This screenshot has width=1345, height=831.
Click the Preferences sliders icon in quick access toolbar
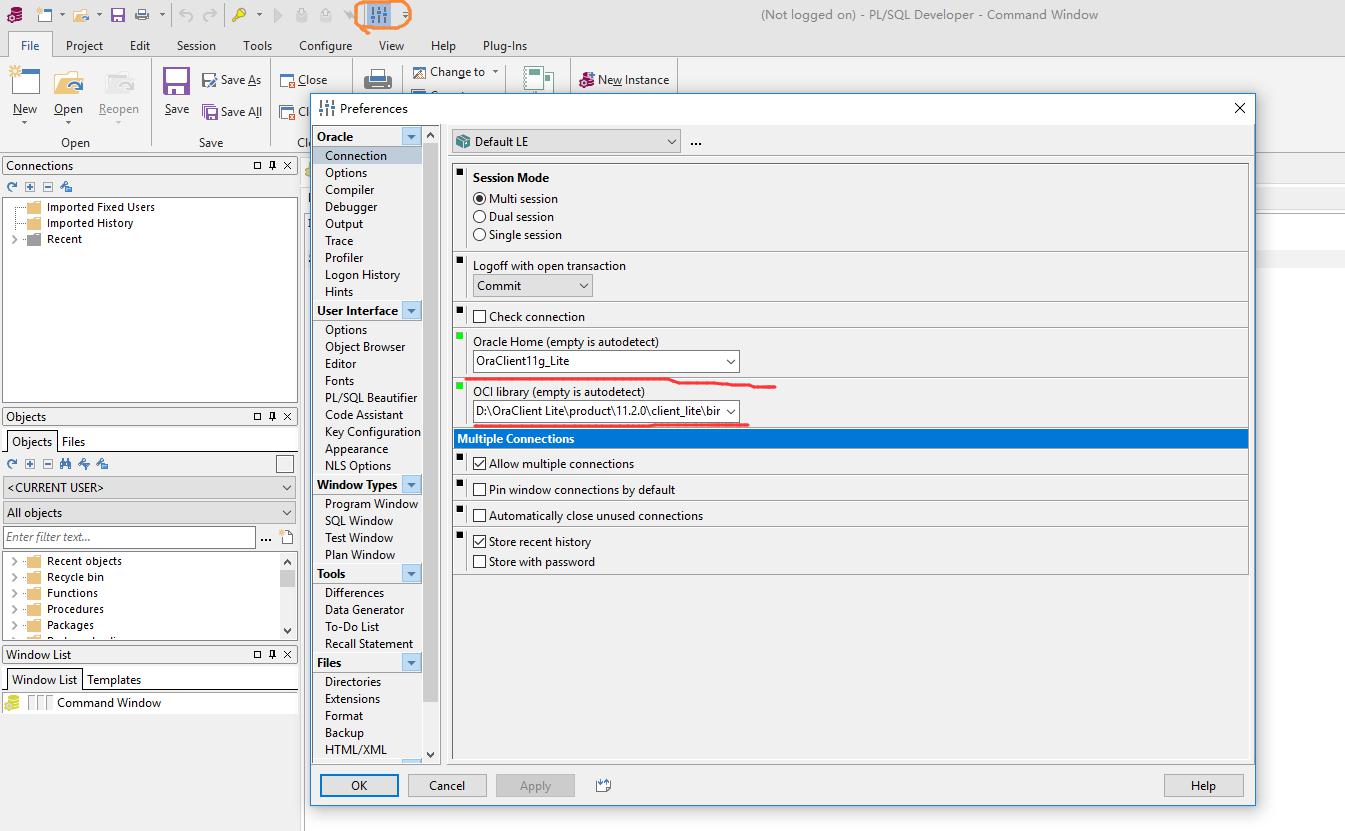(x=380, y=15)
